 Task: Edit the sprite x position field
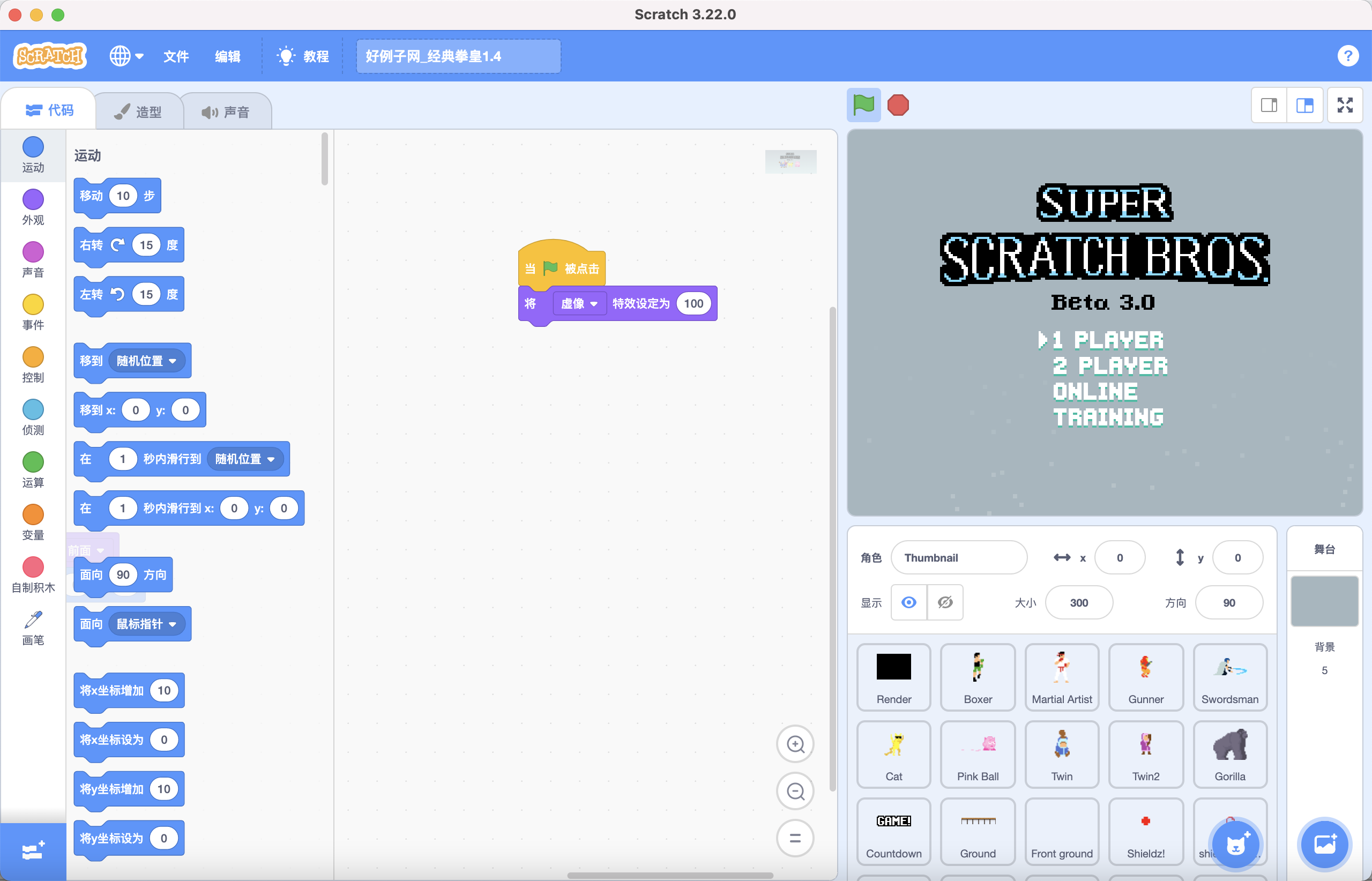tap(1119, 558)
